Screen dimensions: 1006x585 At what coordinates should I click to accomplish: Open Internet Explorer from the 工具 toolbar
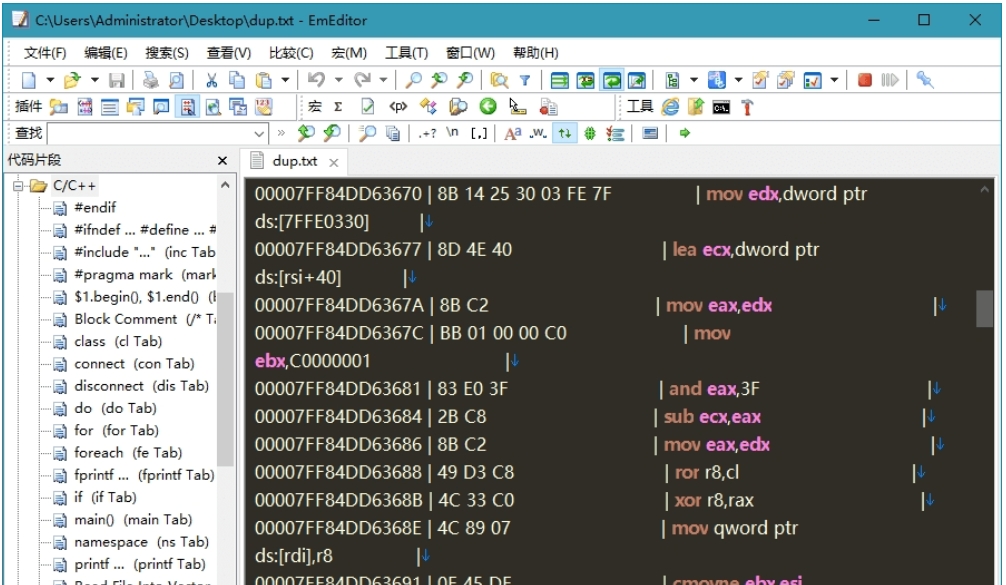click(670, 105)
